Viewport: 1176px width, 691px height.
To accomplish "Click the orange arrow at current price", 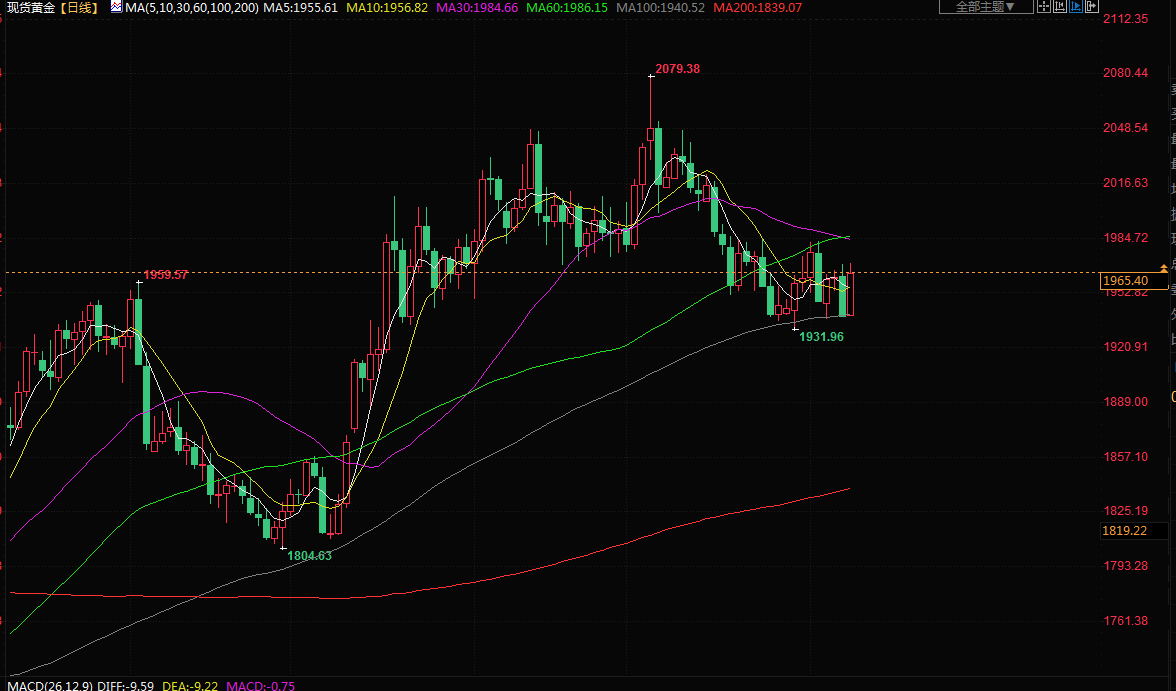I will click(1164, 267).
